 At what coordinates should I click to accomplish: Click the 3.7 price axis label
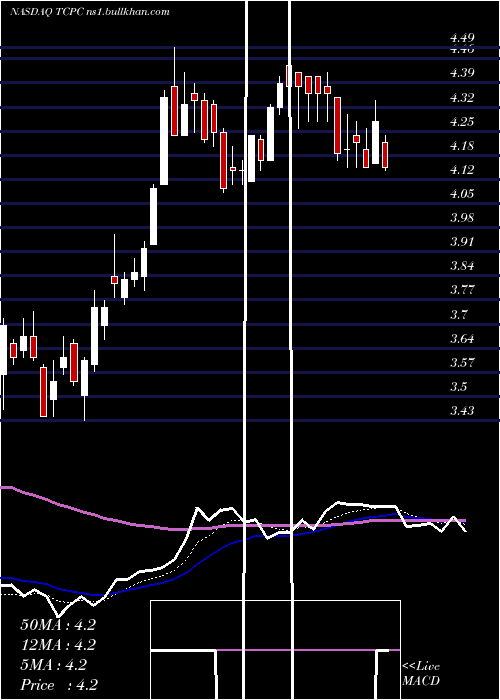(459, 315)
